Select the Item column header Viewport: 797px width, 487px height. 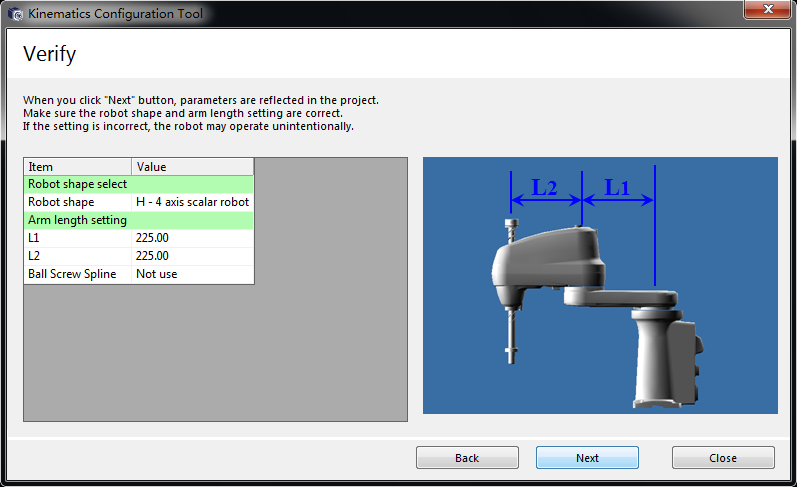(x=78, y=167)
